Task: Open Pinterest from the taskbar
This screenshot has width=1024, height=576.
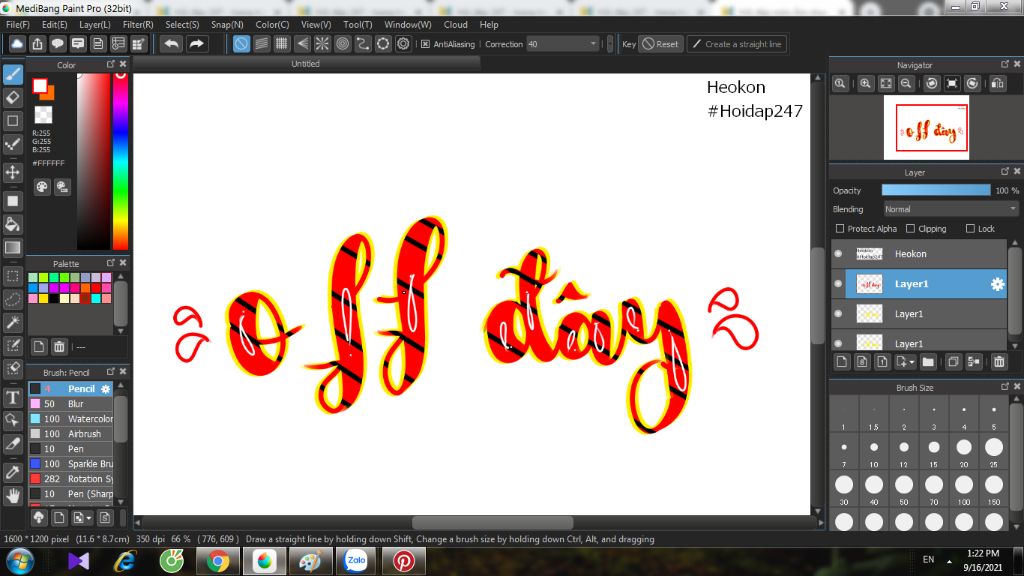Action: tap(403, 561)
